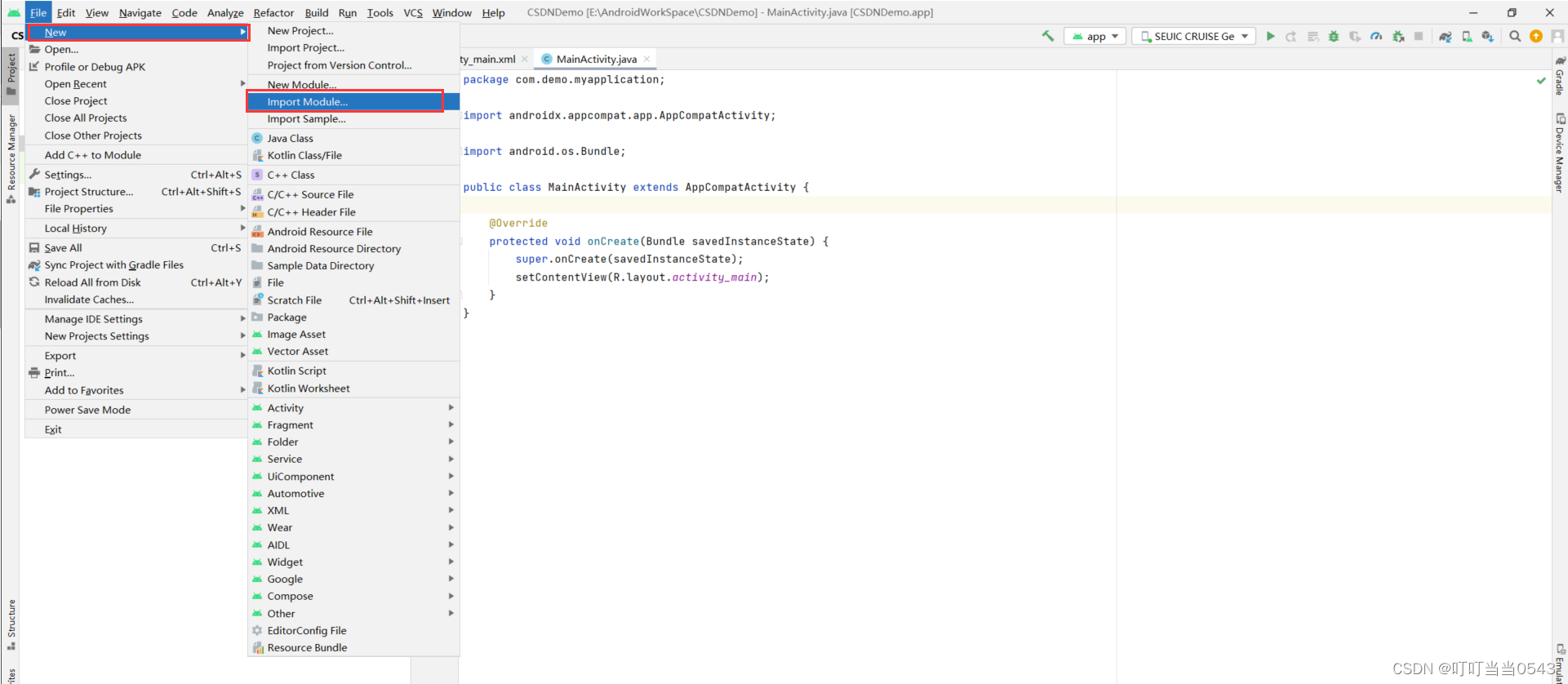Screen dimensions: 1568x684
Task: Expand the Local History submenu
Action: coord(137,229)
